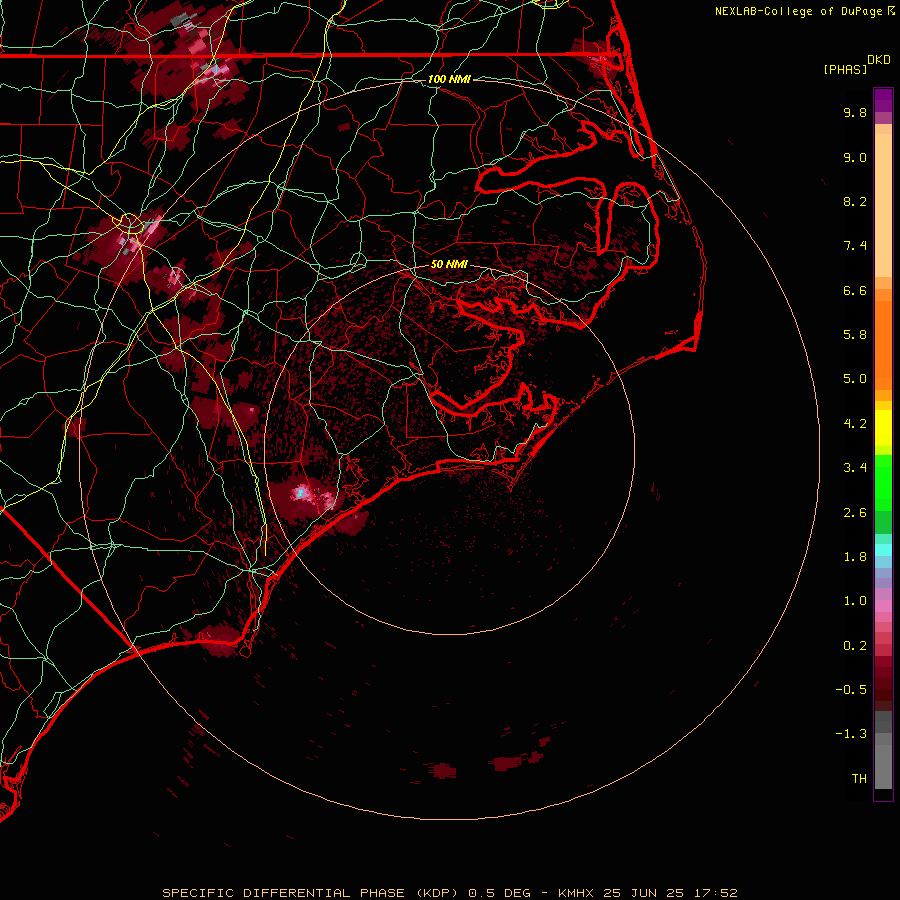The image size is (900, 900).
Task: Select the 5.8 legend value
Action: click(855, 334)
